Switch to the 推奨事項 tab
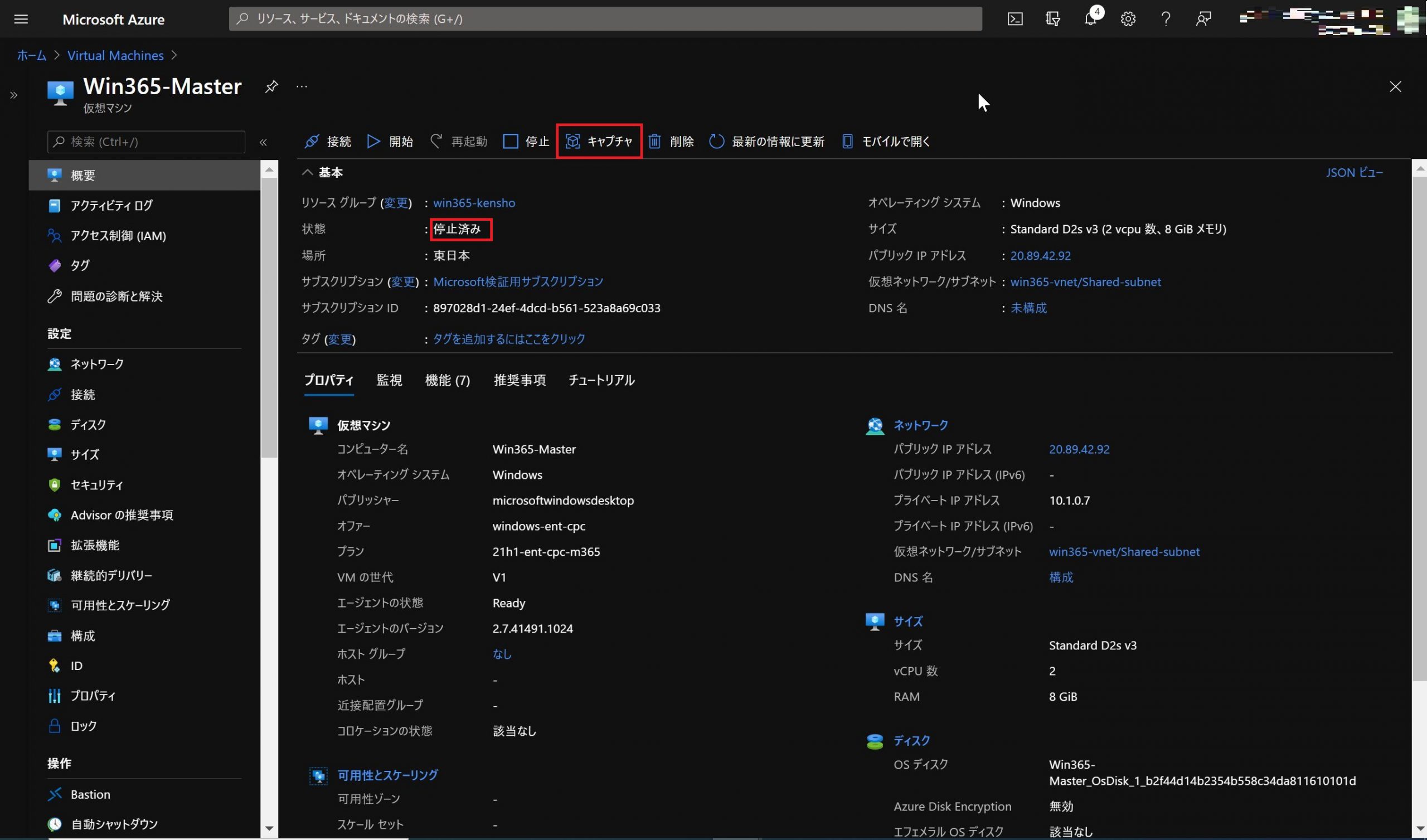The image size is (1427, 840). pos(520,380)
